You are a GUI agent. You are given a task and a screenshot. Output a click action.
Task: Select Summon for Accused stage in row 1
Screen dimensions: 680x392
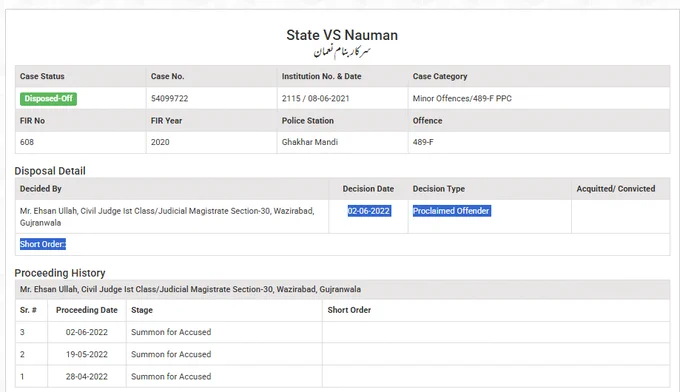click(x=171, y=376)
